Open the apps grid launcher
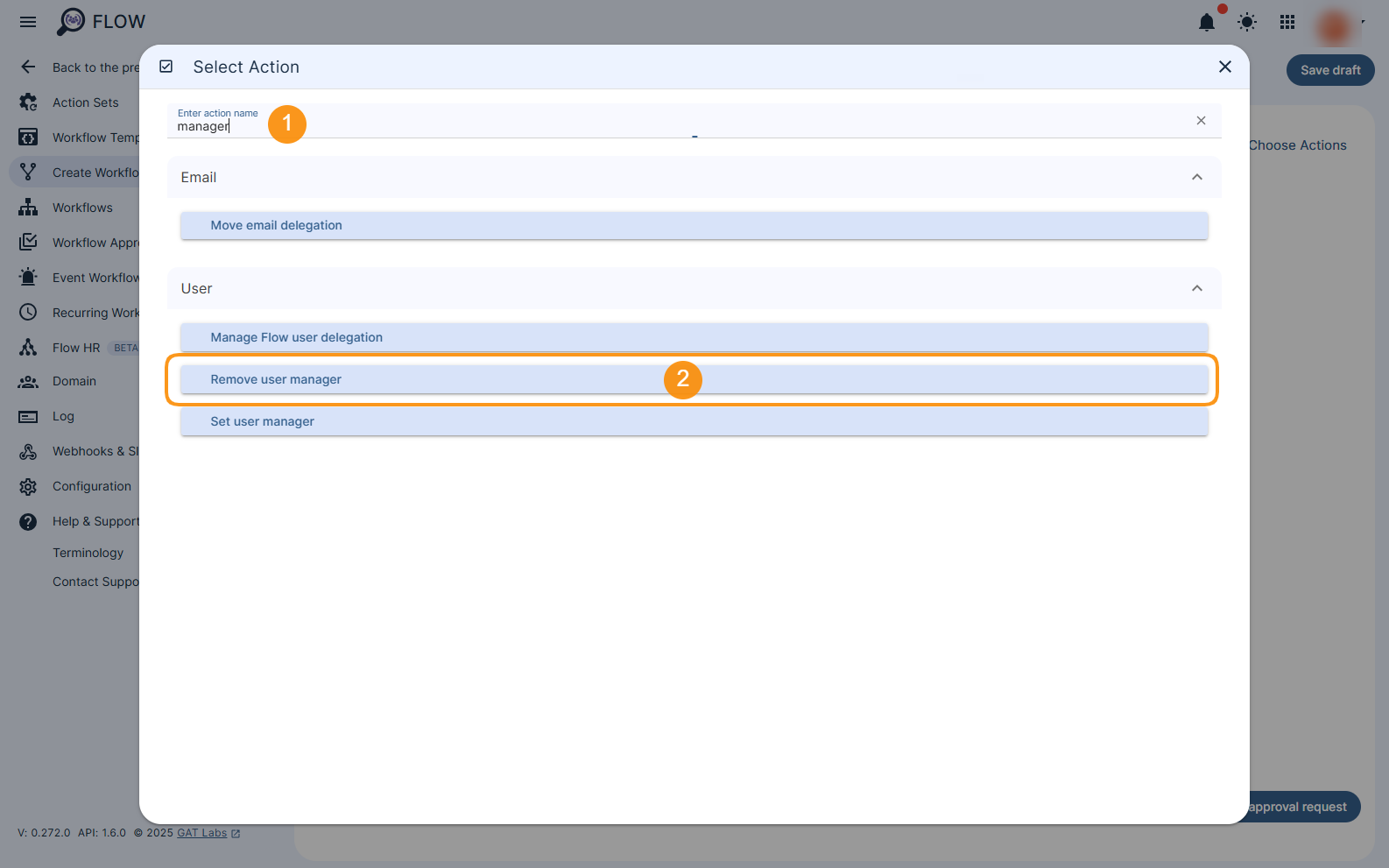The image size is (1389, 868). (1287, 22)
